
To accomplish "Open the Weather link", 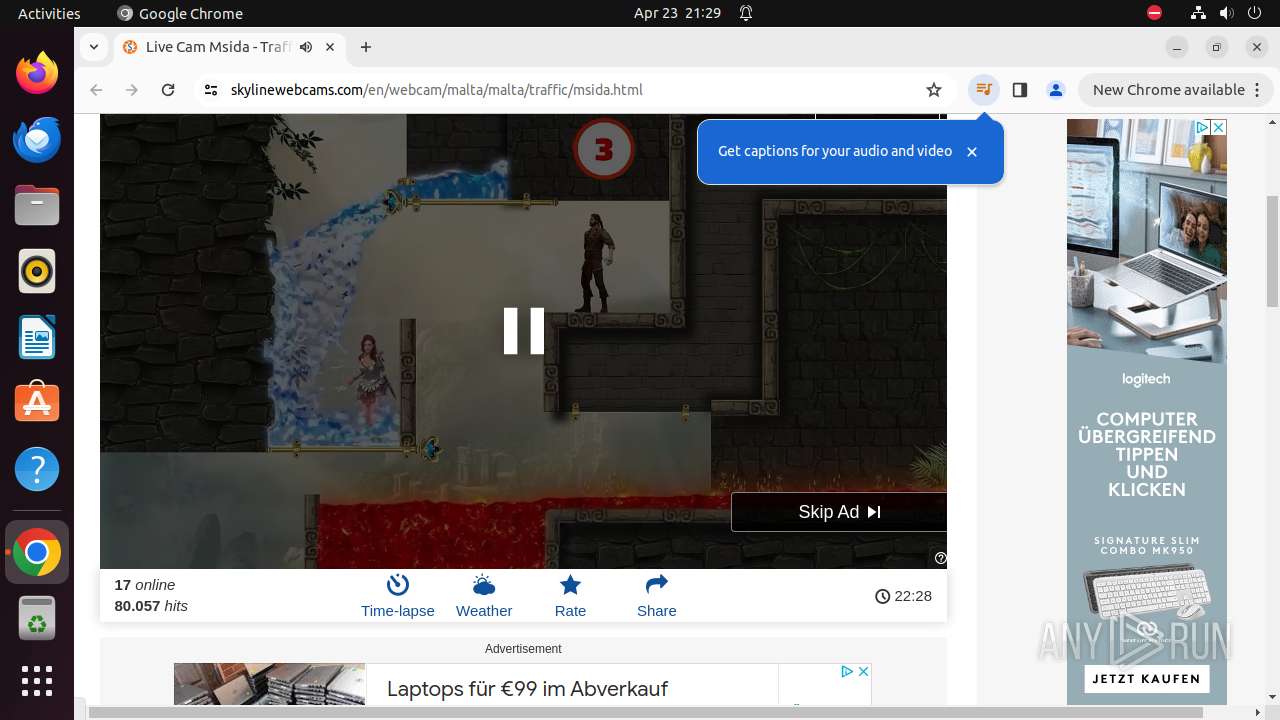I will click(x=484, y=596).
